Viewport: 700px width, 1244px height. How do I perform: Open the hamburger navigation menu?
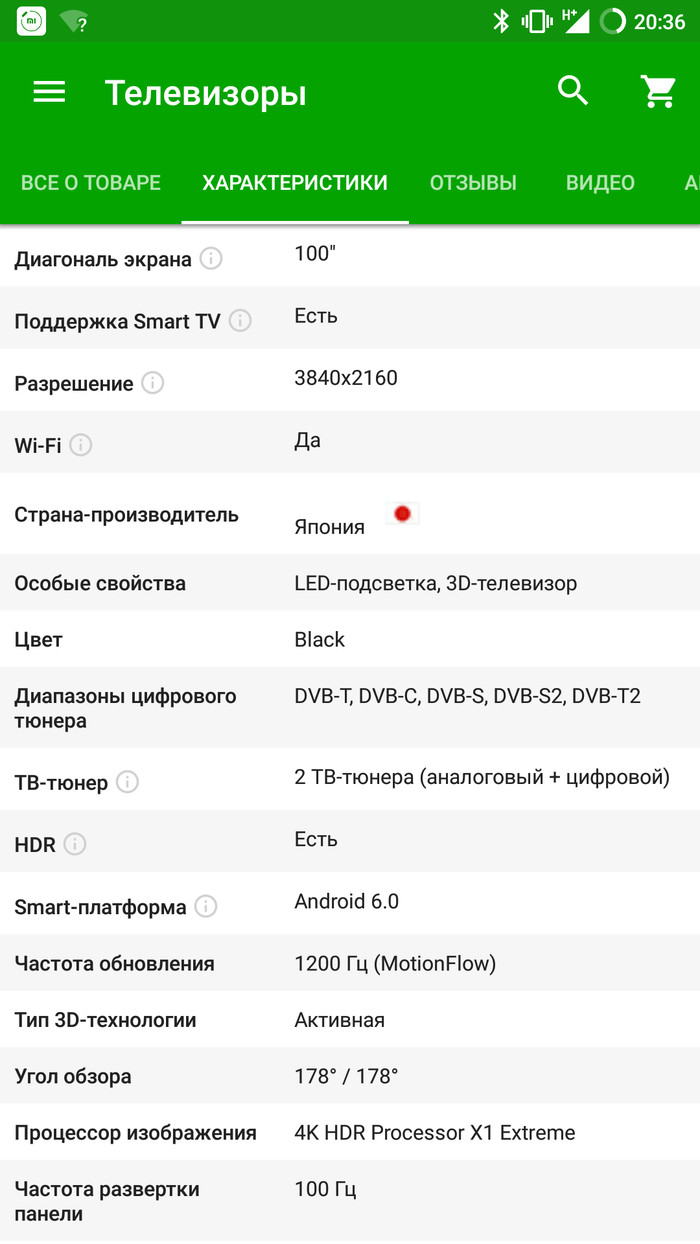(49, 93)
